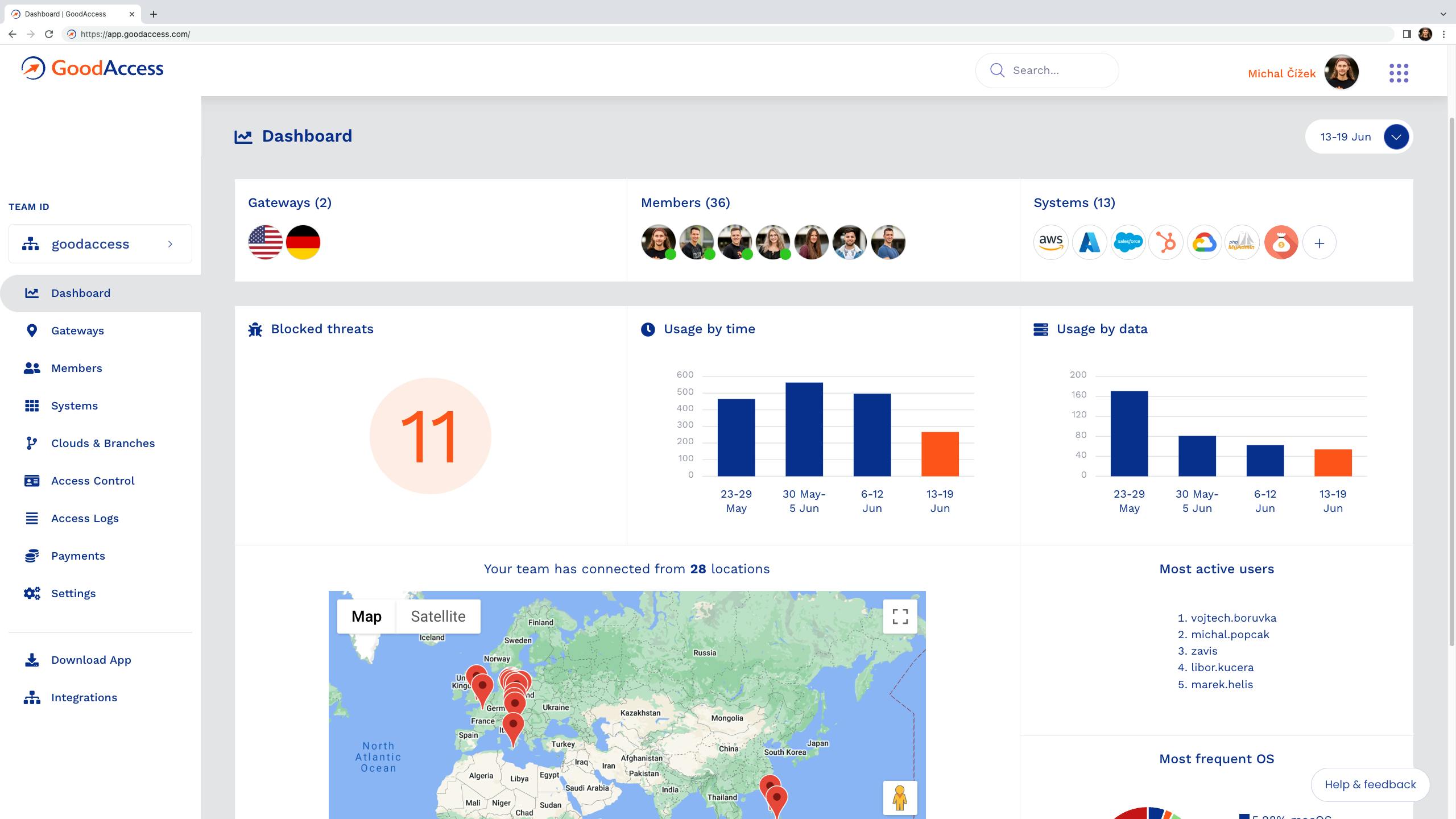
Task: Select the Map view type
Action: 366,617
